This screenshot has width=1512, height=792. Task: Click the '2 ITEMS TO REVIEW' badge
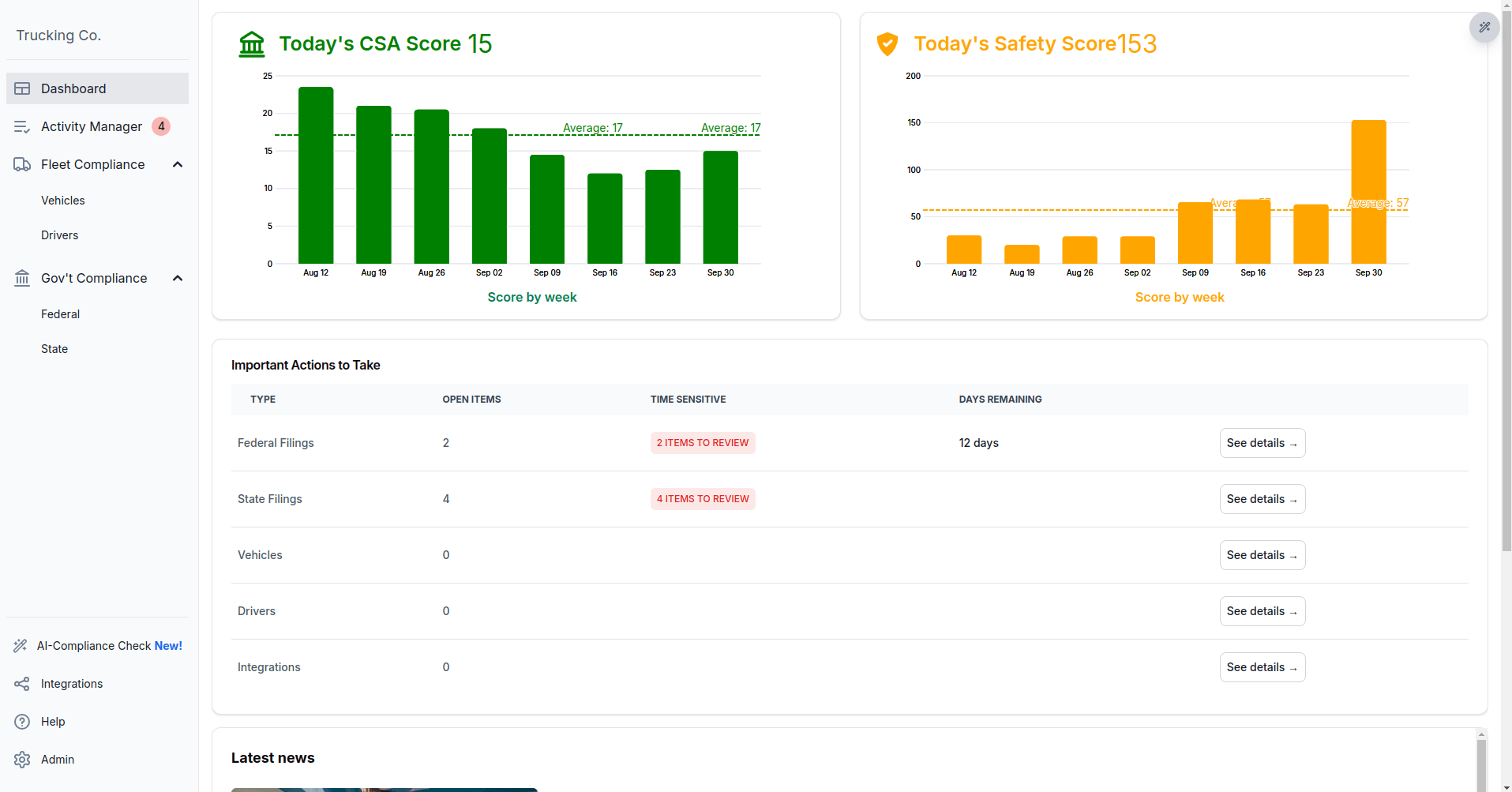(x=703, y=443)
